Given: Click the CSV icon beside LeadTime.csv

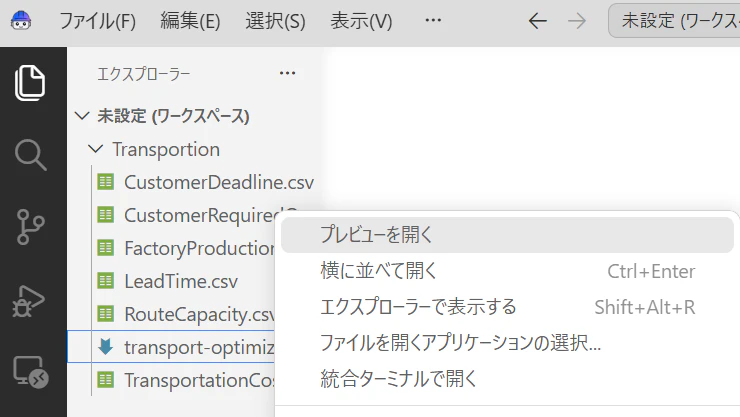Looking at the screenshot, I should click(x=106, y=281).
